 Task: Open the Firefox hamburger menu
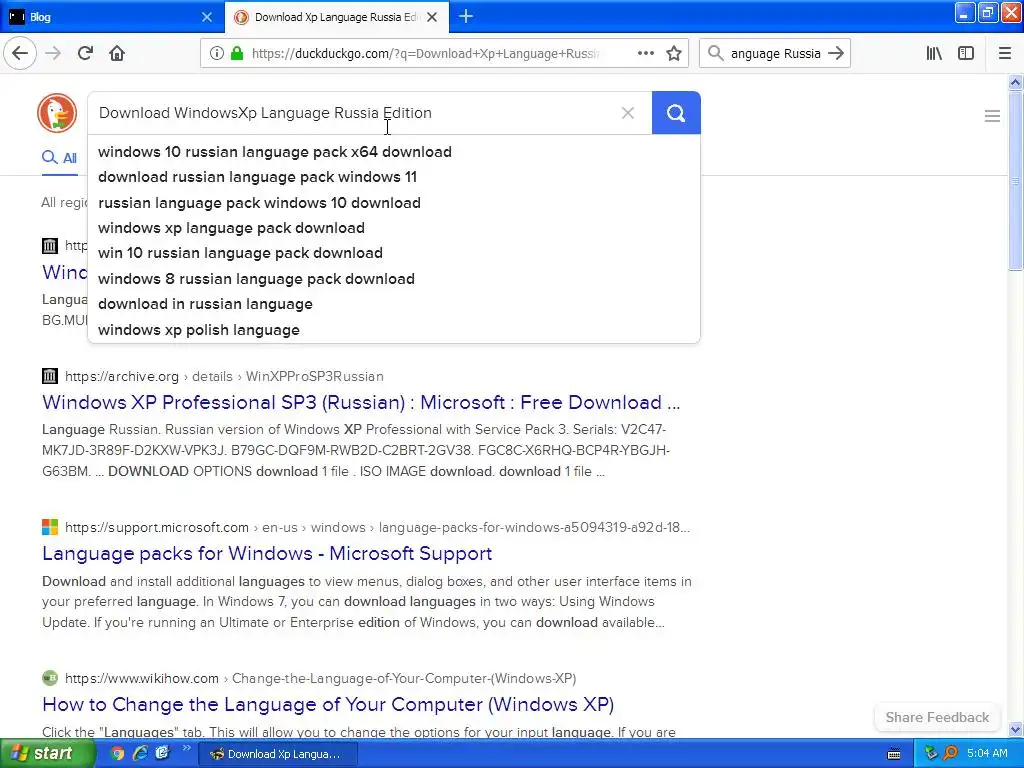(x=1004, y=54)
